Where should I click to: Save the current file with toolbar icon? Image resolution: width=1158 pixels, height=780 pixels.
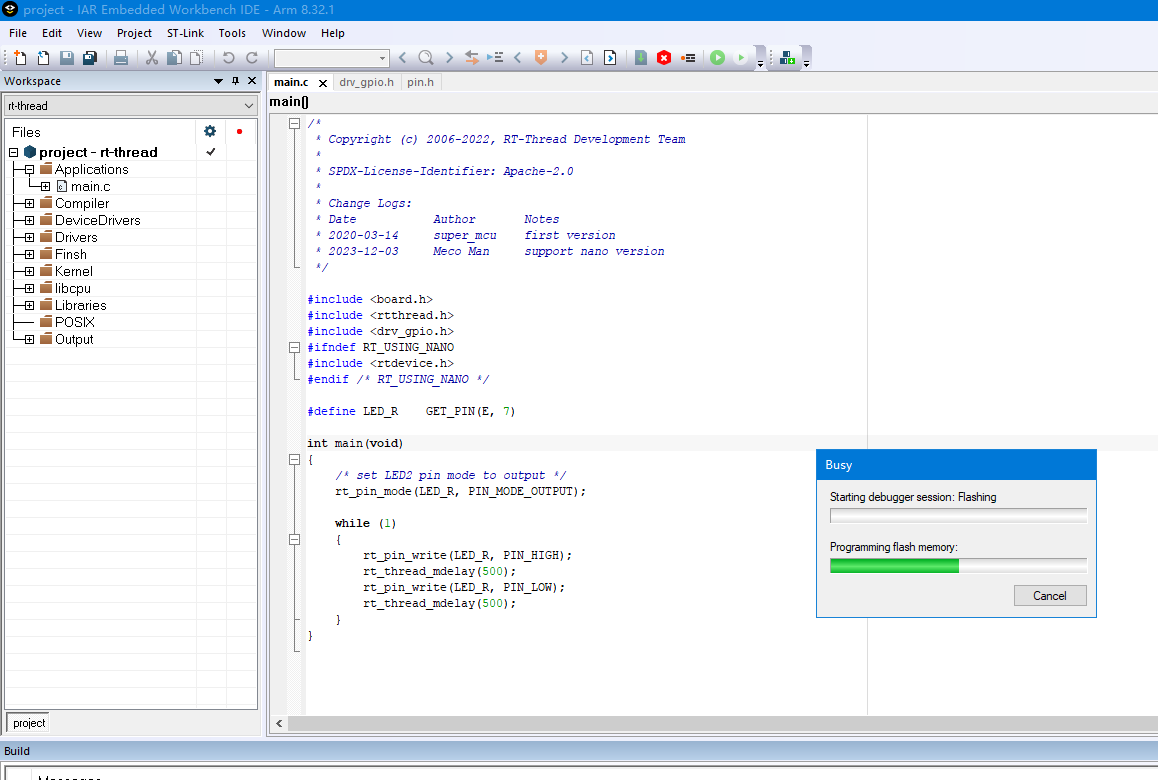pos(66,58)
